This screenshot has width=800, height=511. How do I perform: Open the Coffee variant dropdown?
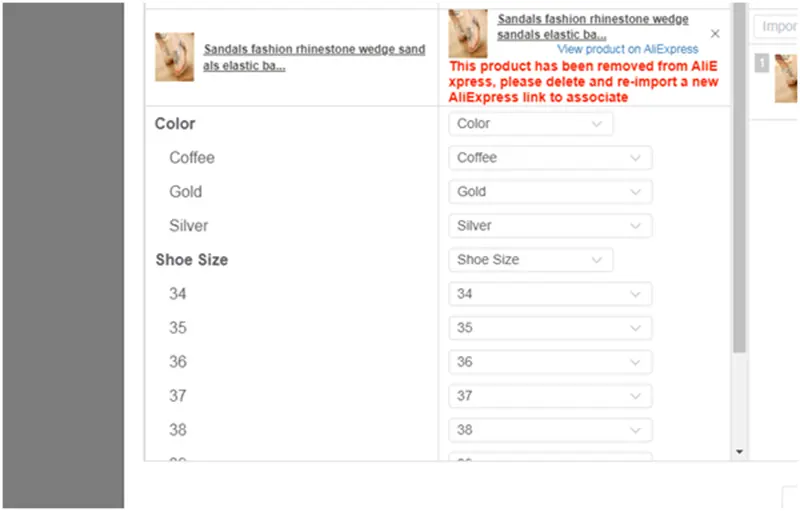point(550,158)
